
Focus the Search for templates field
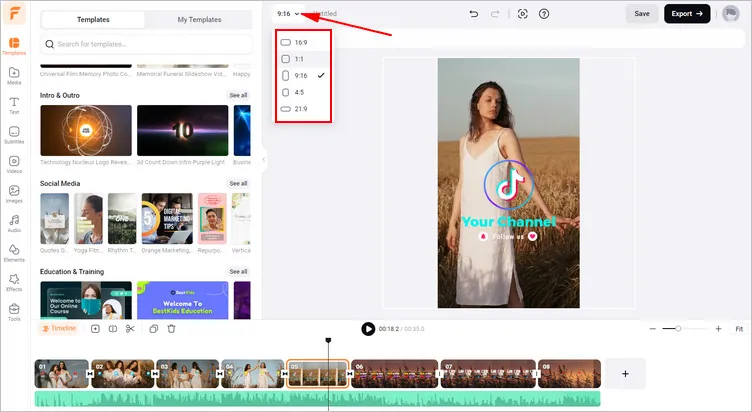pos(146,44)
